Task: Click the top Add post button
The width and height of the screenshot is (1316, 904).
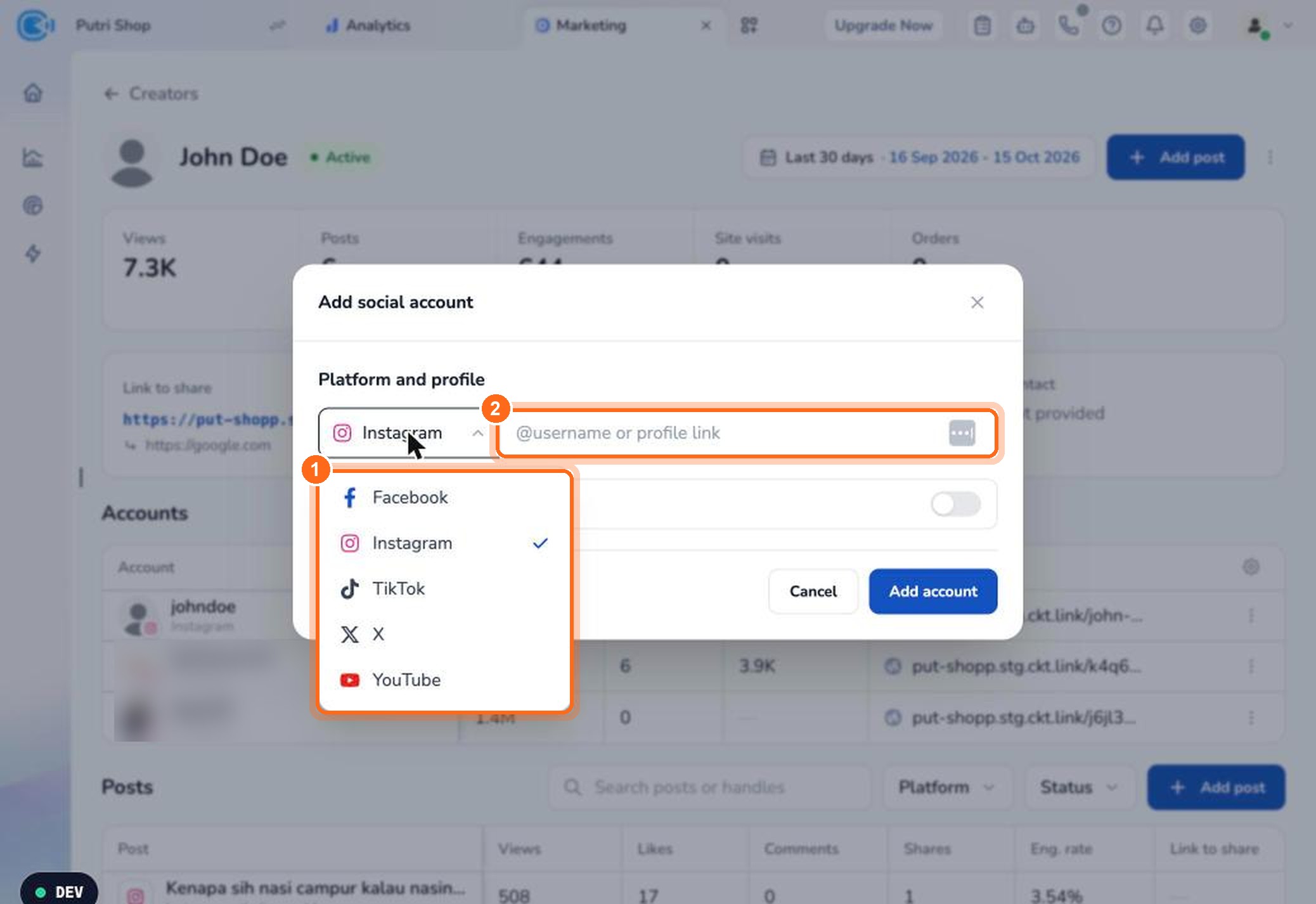Action: (x=1176, y=157)
